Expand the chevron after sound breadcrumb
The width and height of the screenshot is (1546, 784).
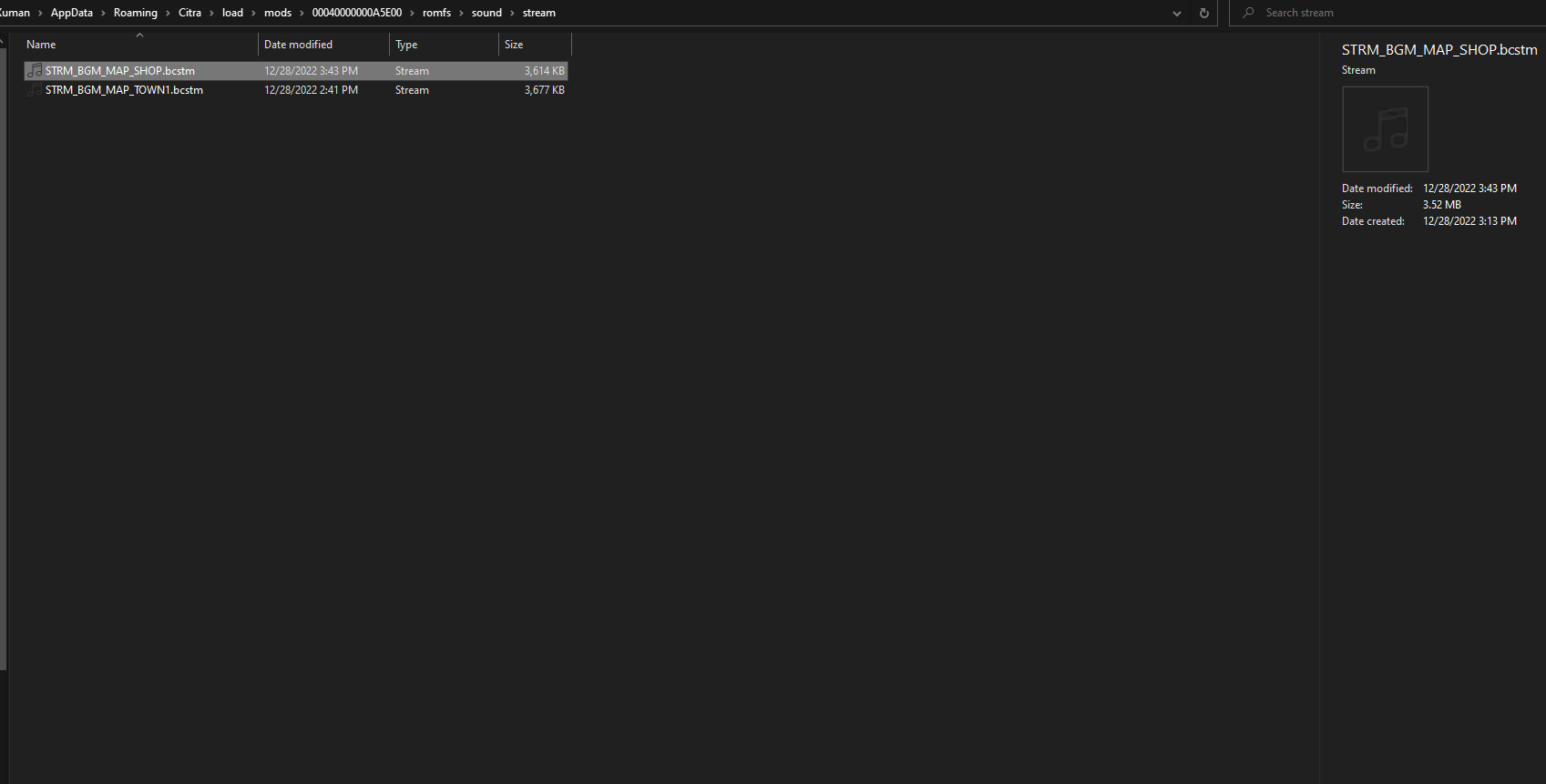tap(512, 13)
